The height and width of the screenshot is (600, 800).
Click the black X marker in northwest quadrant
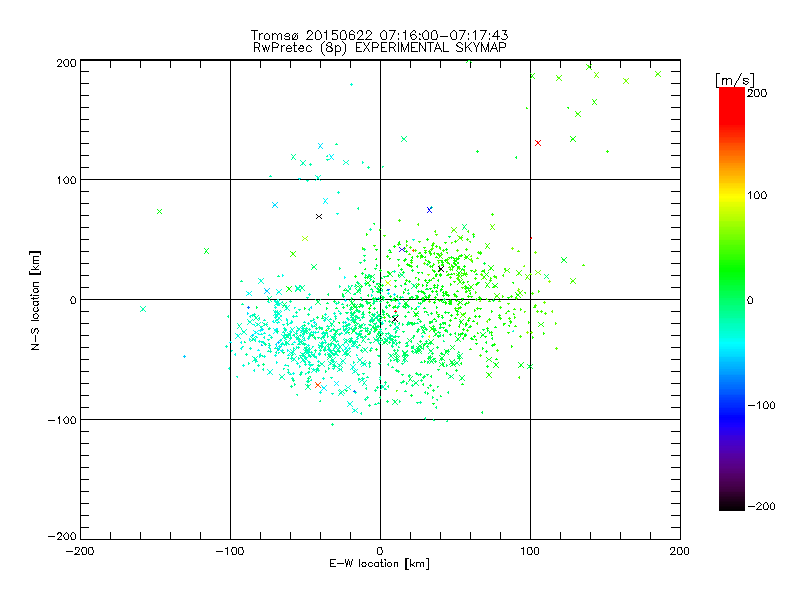[319, 217]
